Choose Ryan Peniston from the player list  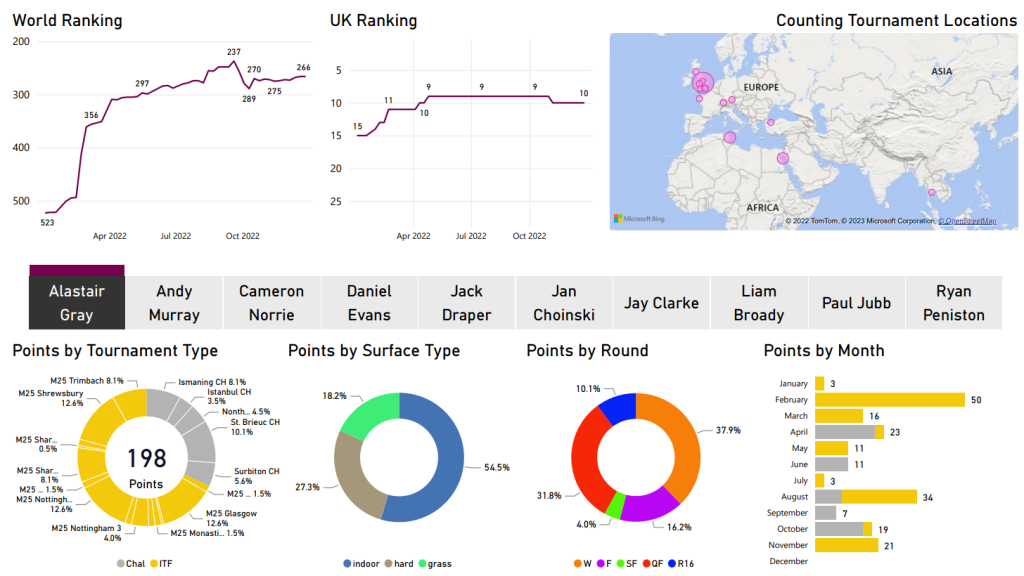pyautogui.click(x=953, y=302)
